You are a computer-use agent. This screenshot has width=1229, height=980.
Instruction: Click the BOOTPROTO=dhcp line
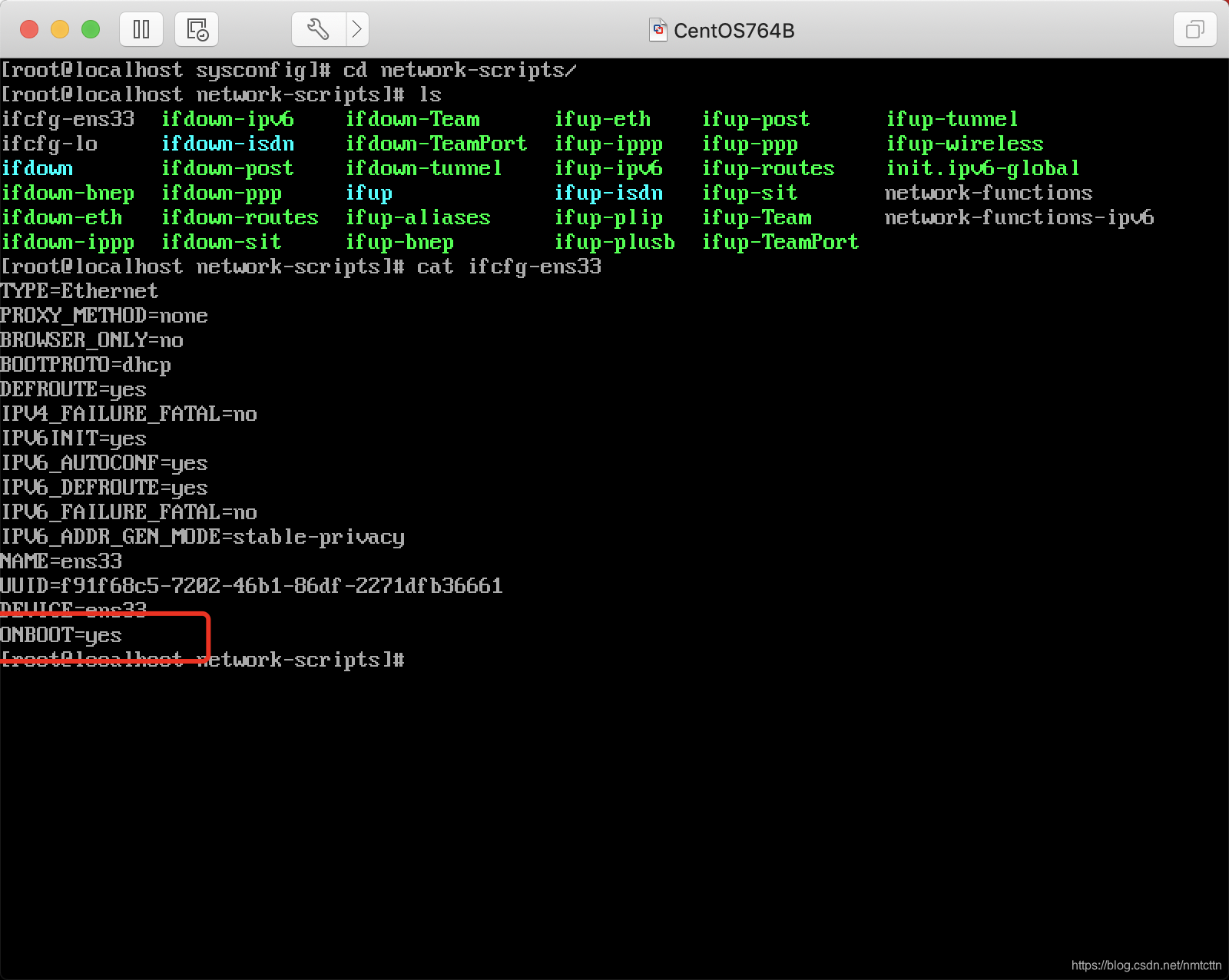coord(85,365)
